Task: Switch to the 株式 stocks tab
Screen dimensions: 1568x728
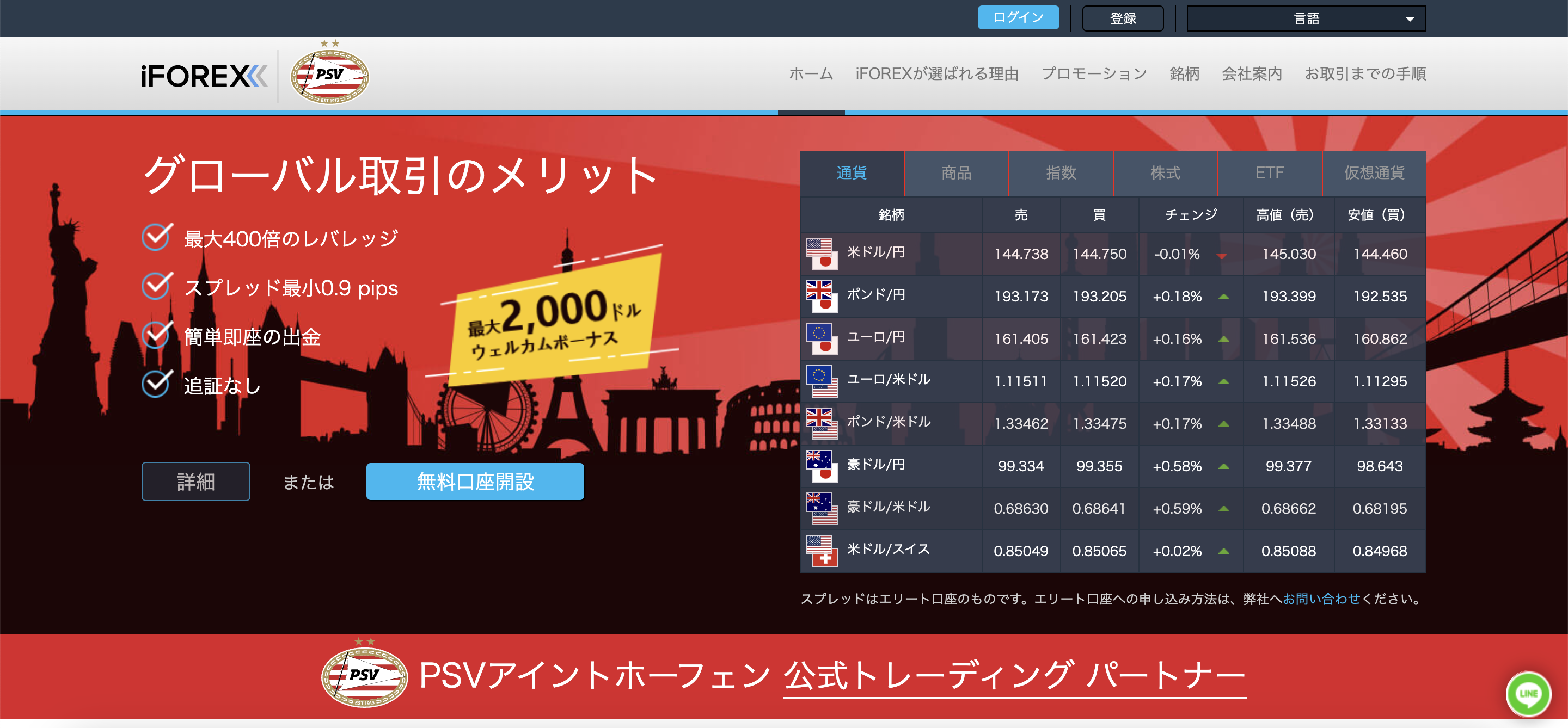Action: [1165, 174]
